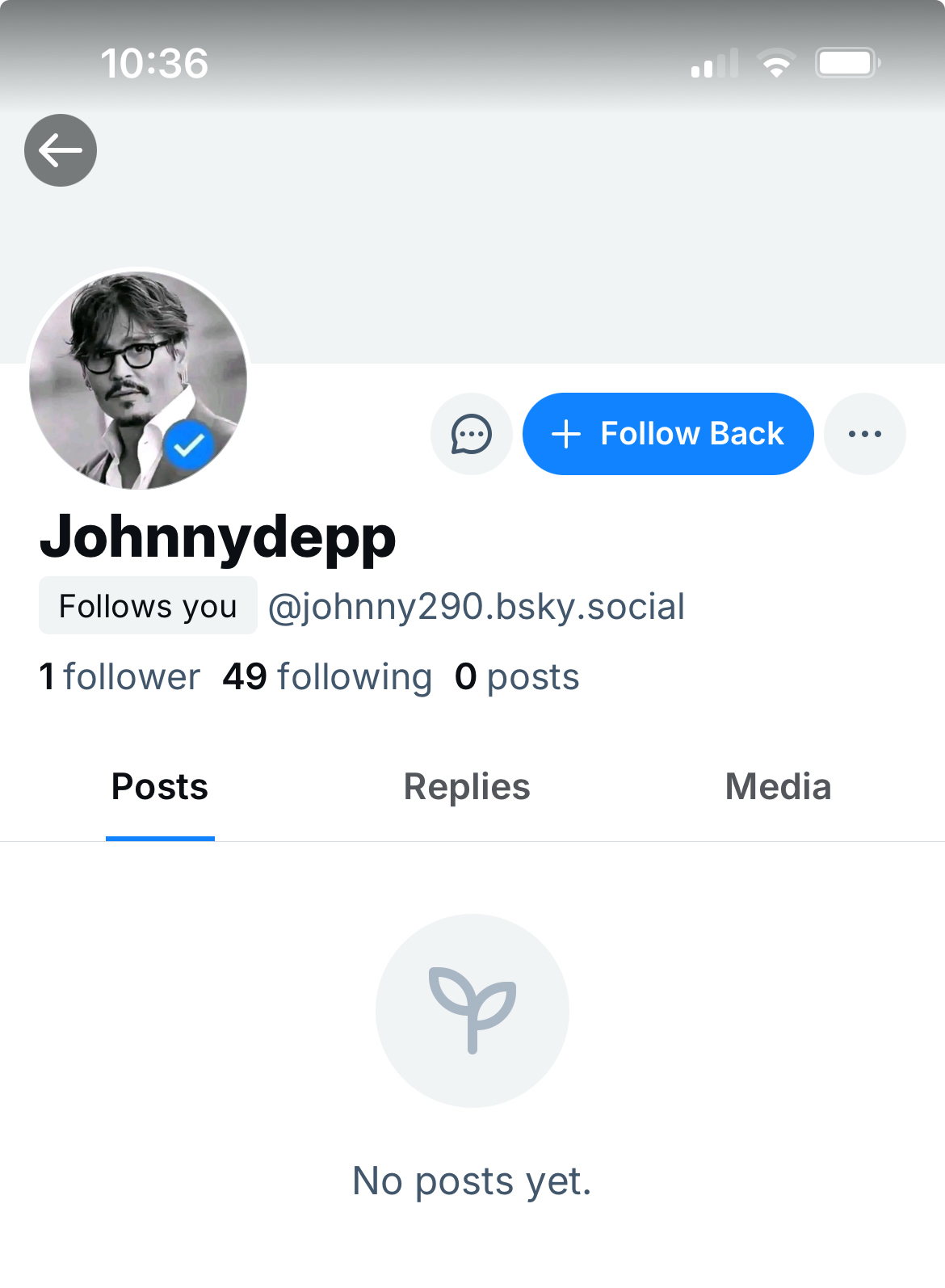Tap the blue verified checkmark badge
Image resolution: width=945 pixels, height=1288 pixels.
point(189,444)
